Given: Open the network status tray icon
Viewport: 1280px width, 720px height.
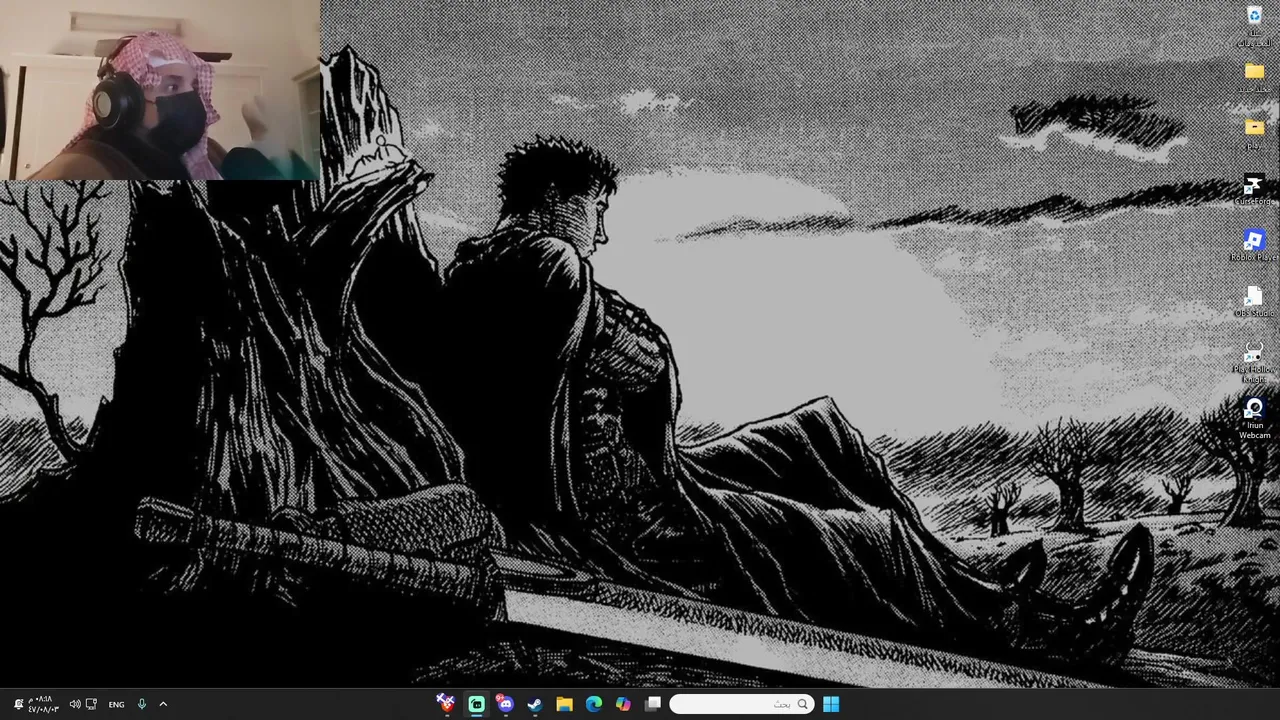Looking at the screenshot, I should point(91,704).
